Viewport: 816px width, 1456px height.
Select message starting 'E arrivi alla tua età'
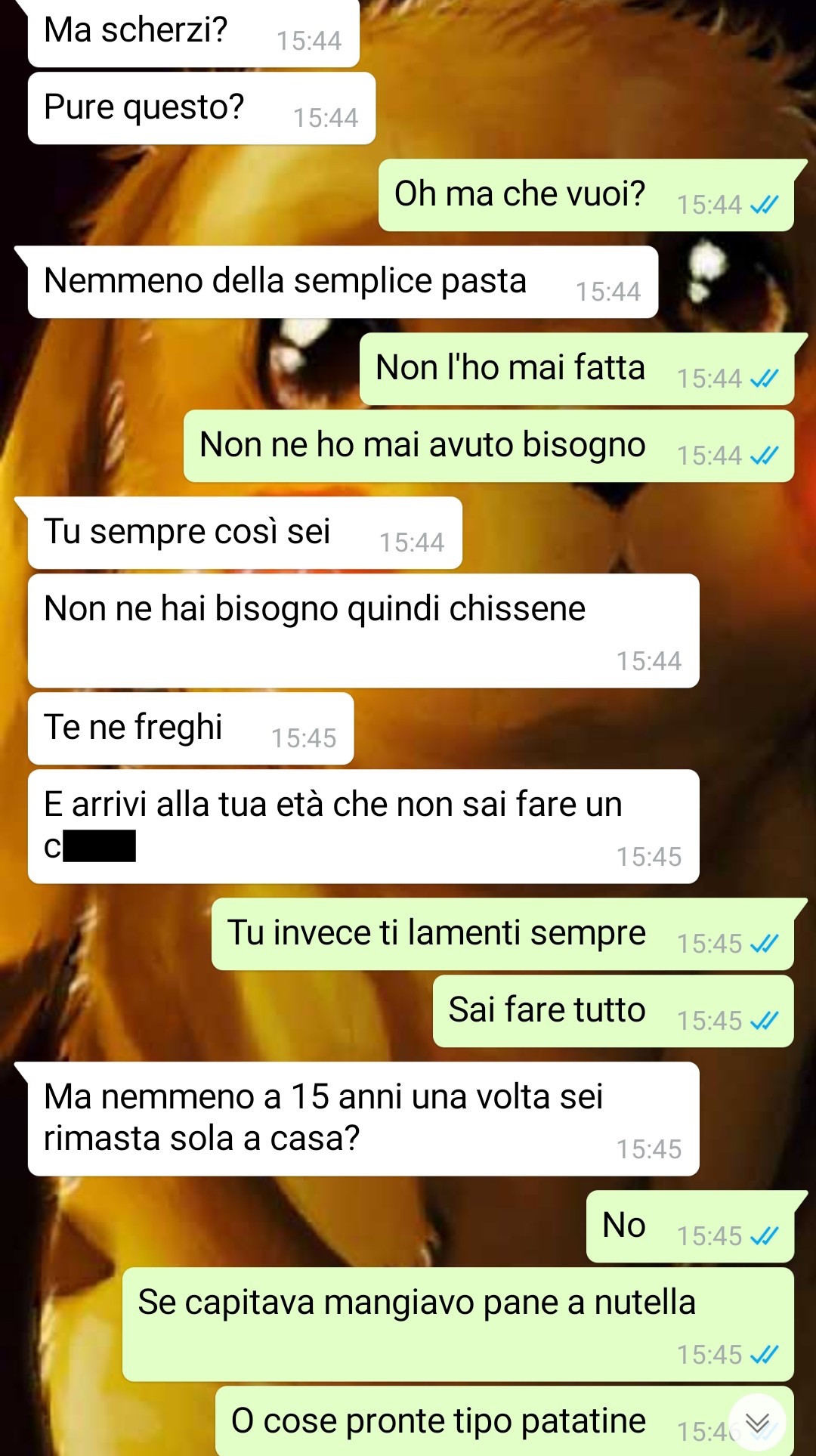pos(363,827)
